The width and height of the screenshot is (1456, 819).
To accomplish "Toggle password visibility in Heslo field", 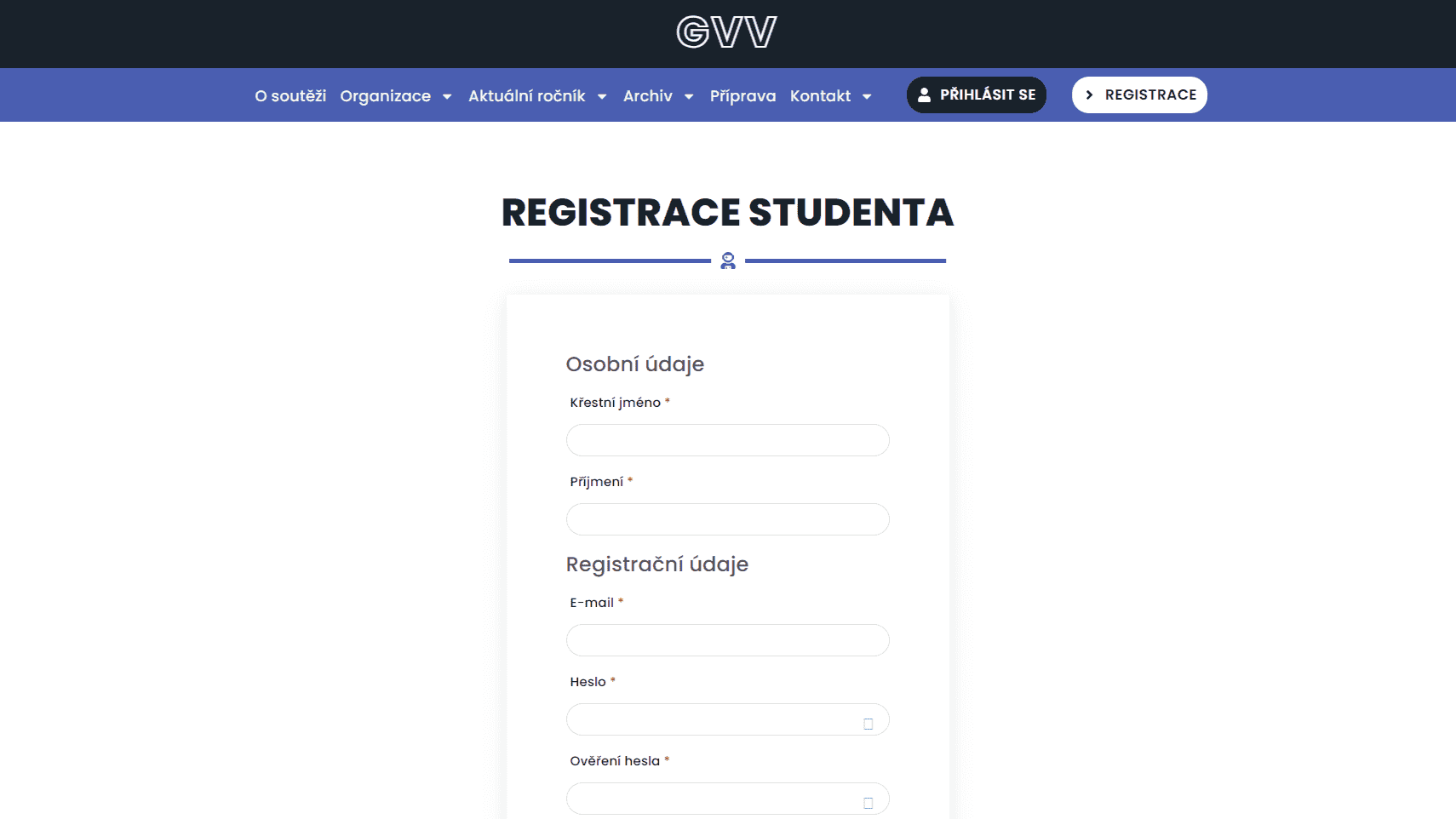I will (868, 724).
